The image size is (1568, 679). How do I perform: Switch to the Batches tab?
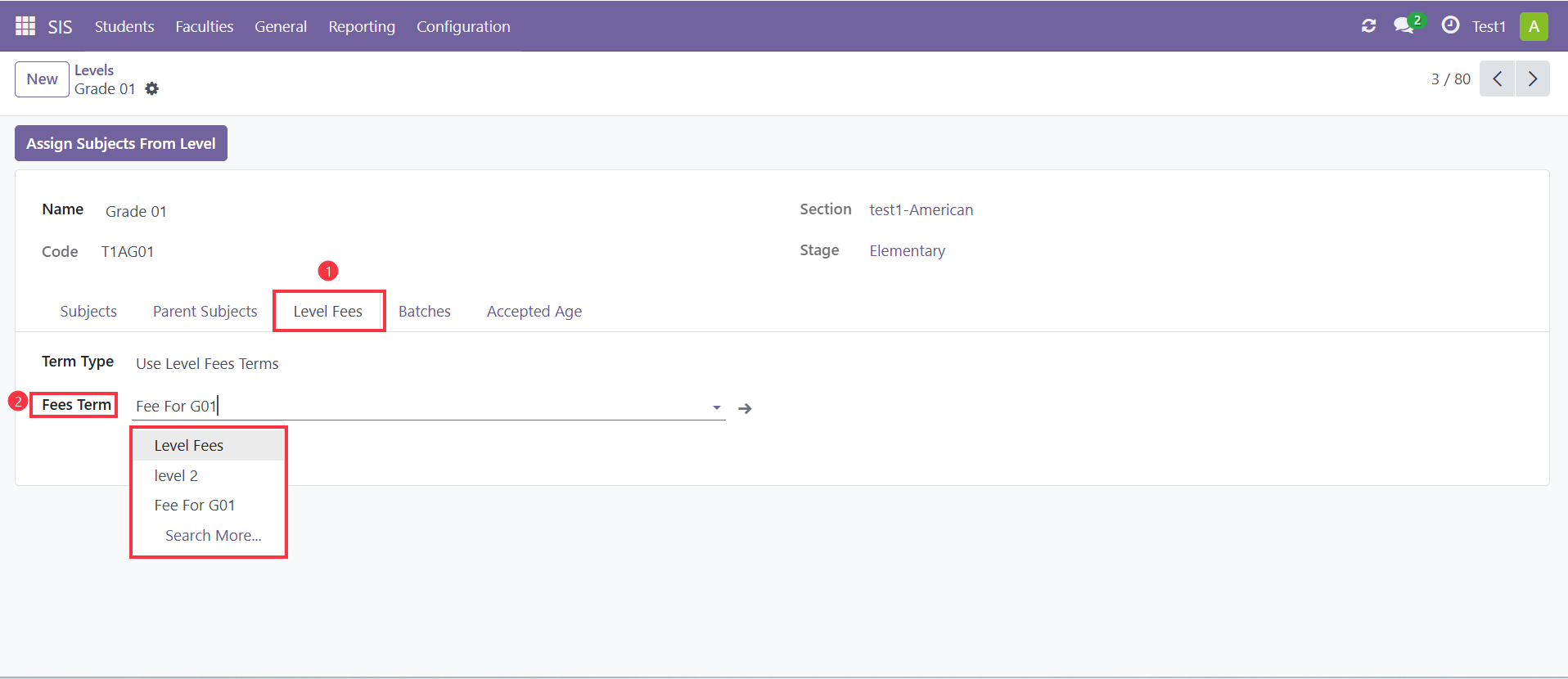click(425, 312)
